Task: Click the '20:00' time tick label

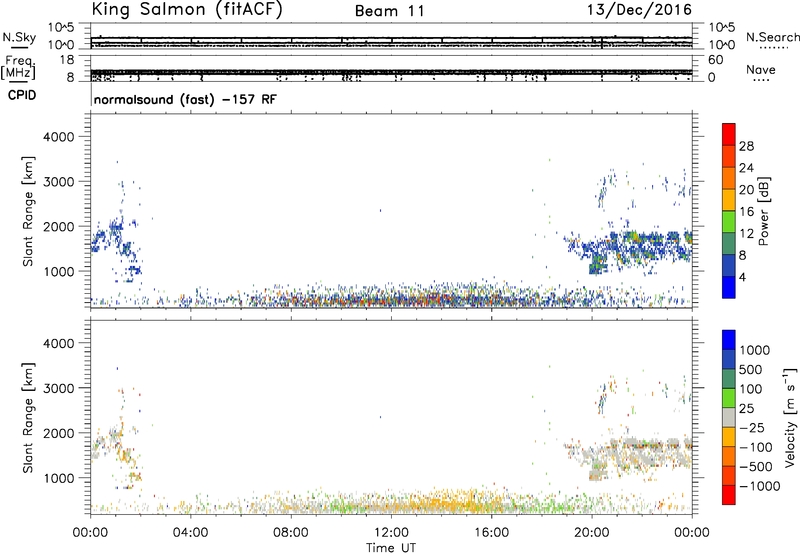Action: pos(592,533)
